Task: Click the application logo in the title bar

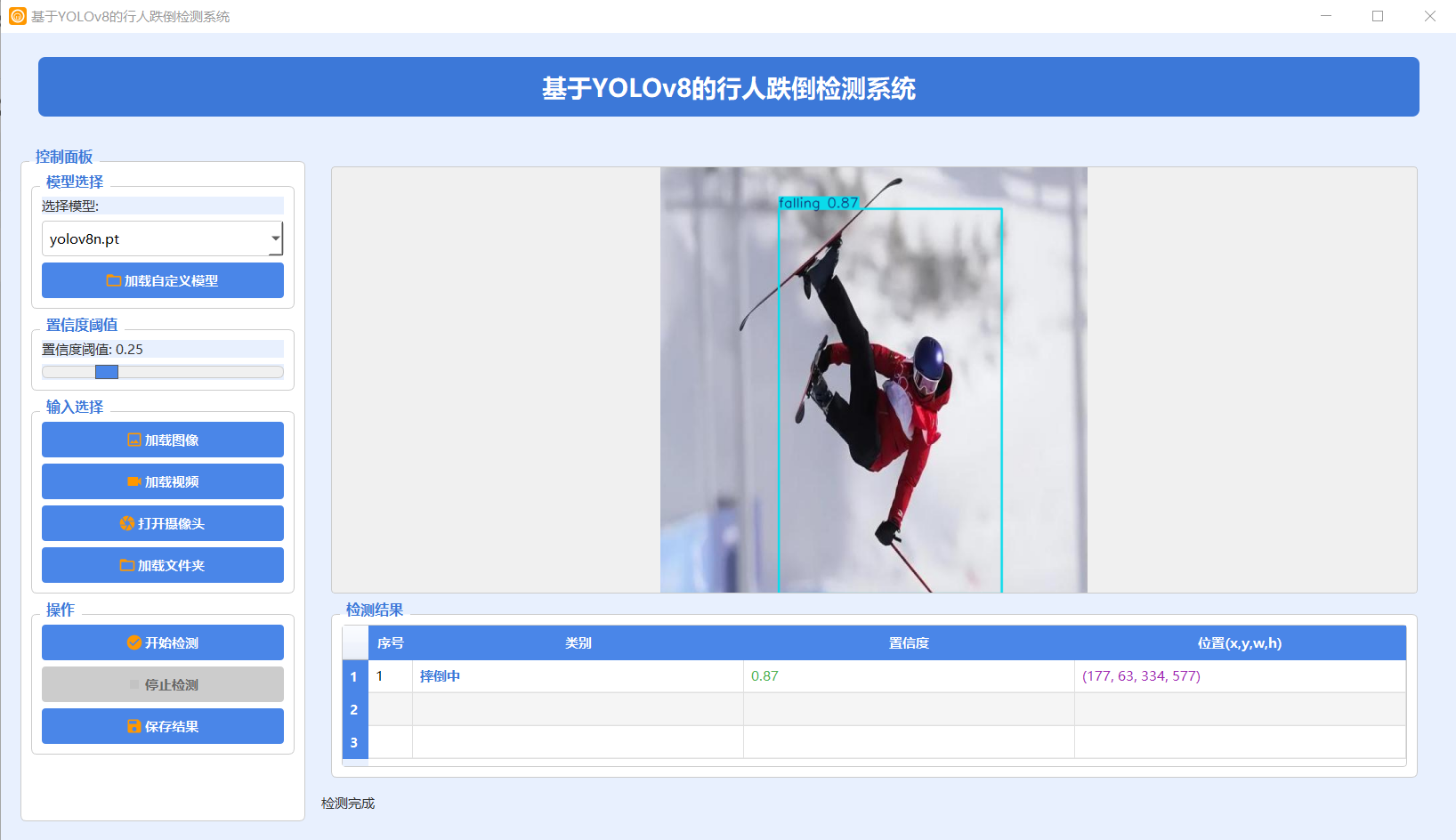Action: (16, 15)
